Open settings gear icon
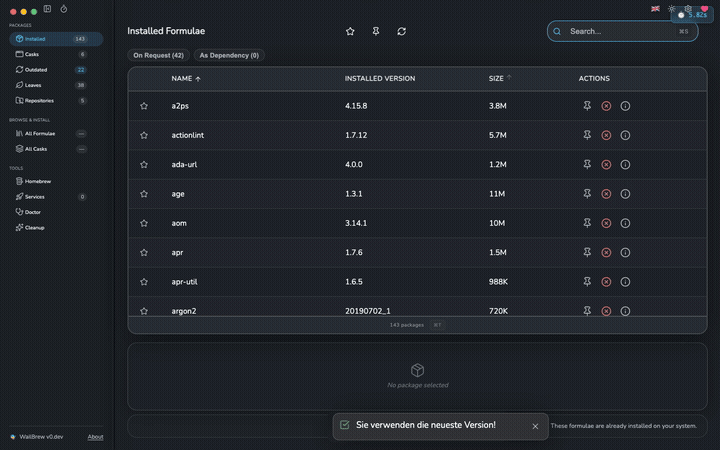This screenshot has height=450, width=720. tap(688, 9)
